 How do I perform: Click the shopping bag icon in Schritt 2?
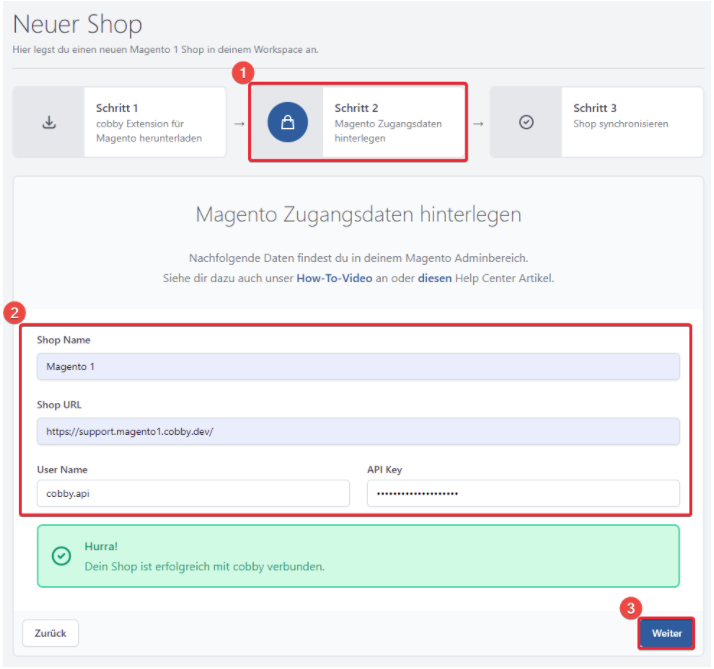pyautogui.click(x=287, y=122)
